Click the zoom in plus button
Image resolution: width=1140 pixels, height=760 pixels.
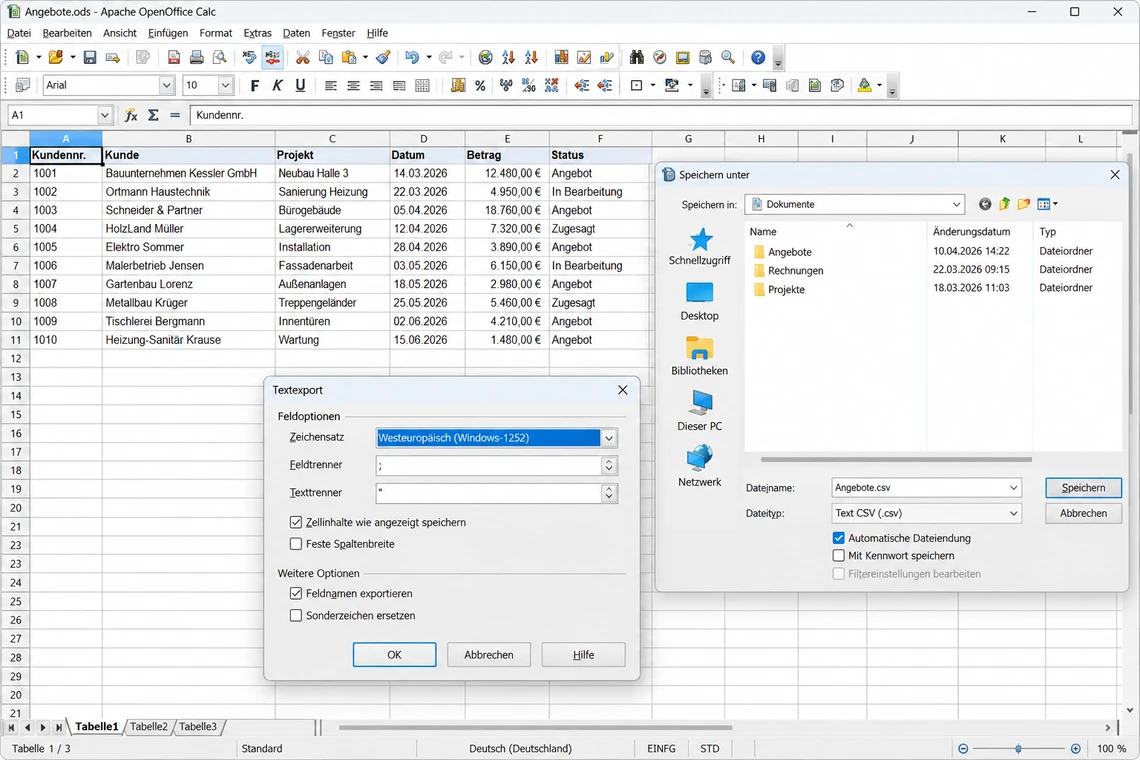point(1075,748)
